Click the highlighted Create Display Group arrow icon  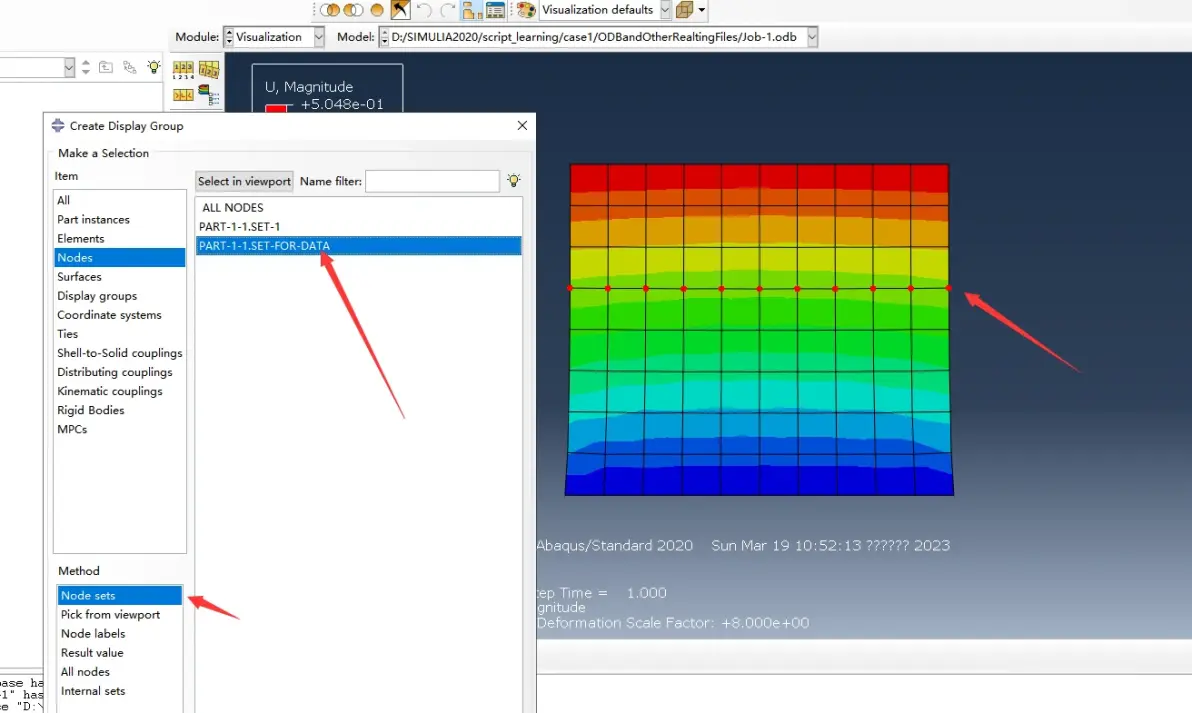click(x=401, y=10)
